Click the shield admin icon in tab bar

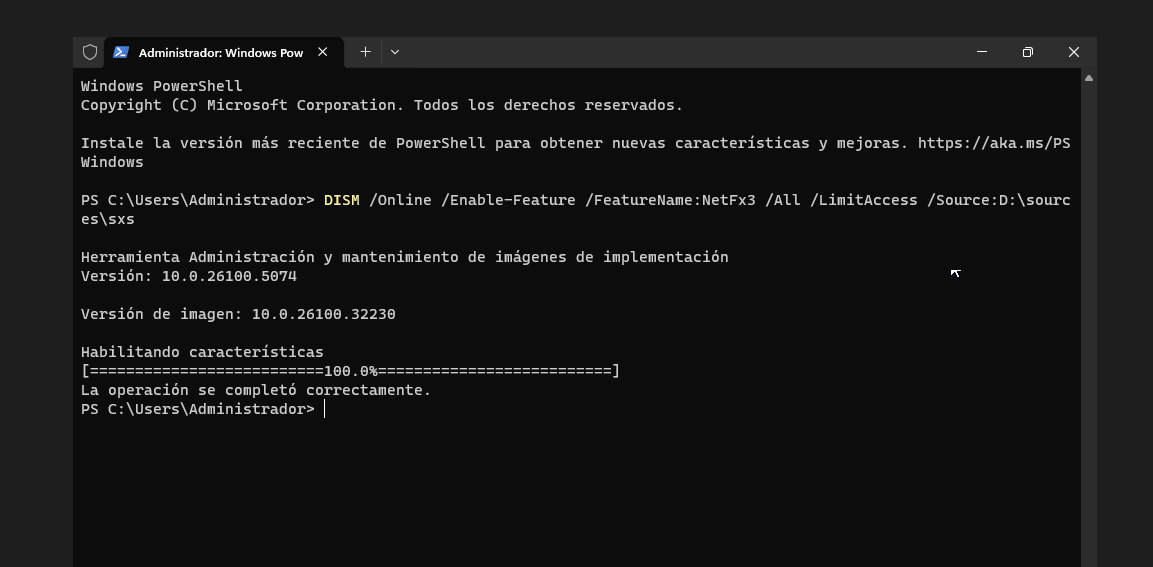90,52
